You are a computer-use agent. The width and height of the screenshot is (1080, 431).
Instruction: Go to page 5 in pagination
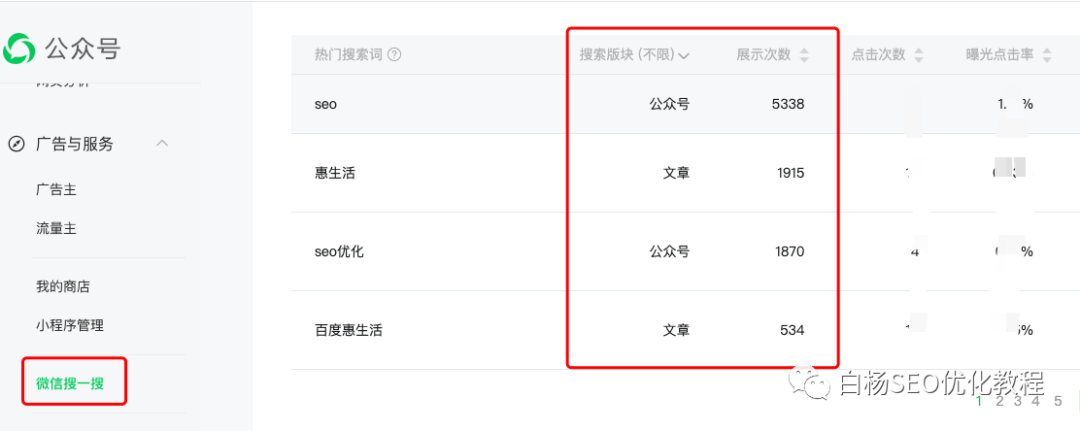tap(1058, 401)
